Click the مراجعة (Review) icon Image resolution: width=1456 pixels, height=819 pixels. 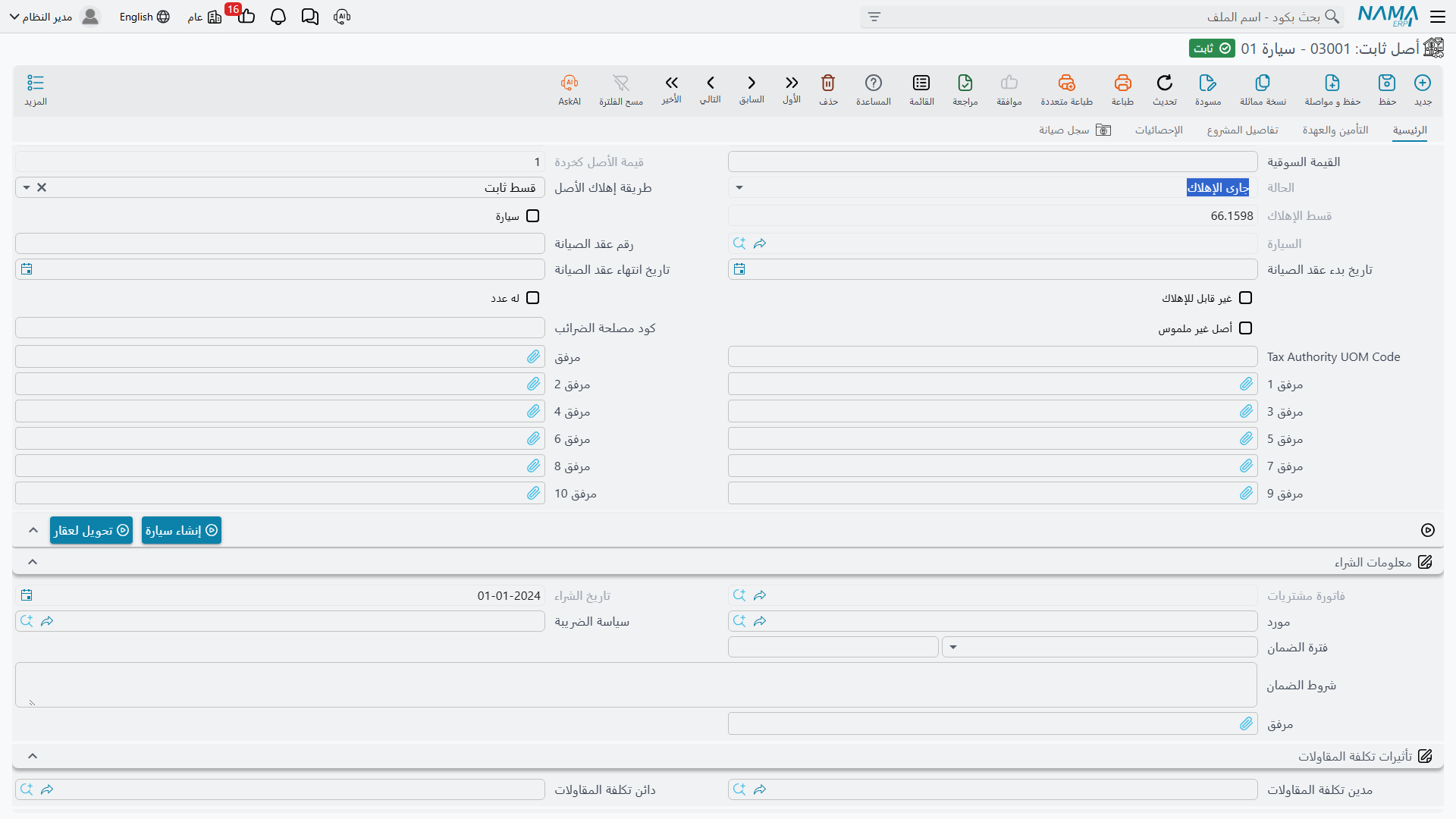coord(965,83)
